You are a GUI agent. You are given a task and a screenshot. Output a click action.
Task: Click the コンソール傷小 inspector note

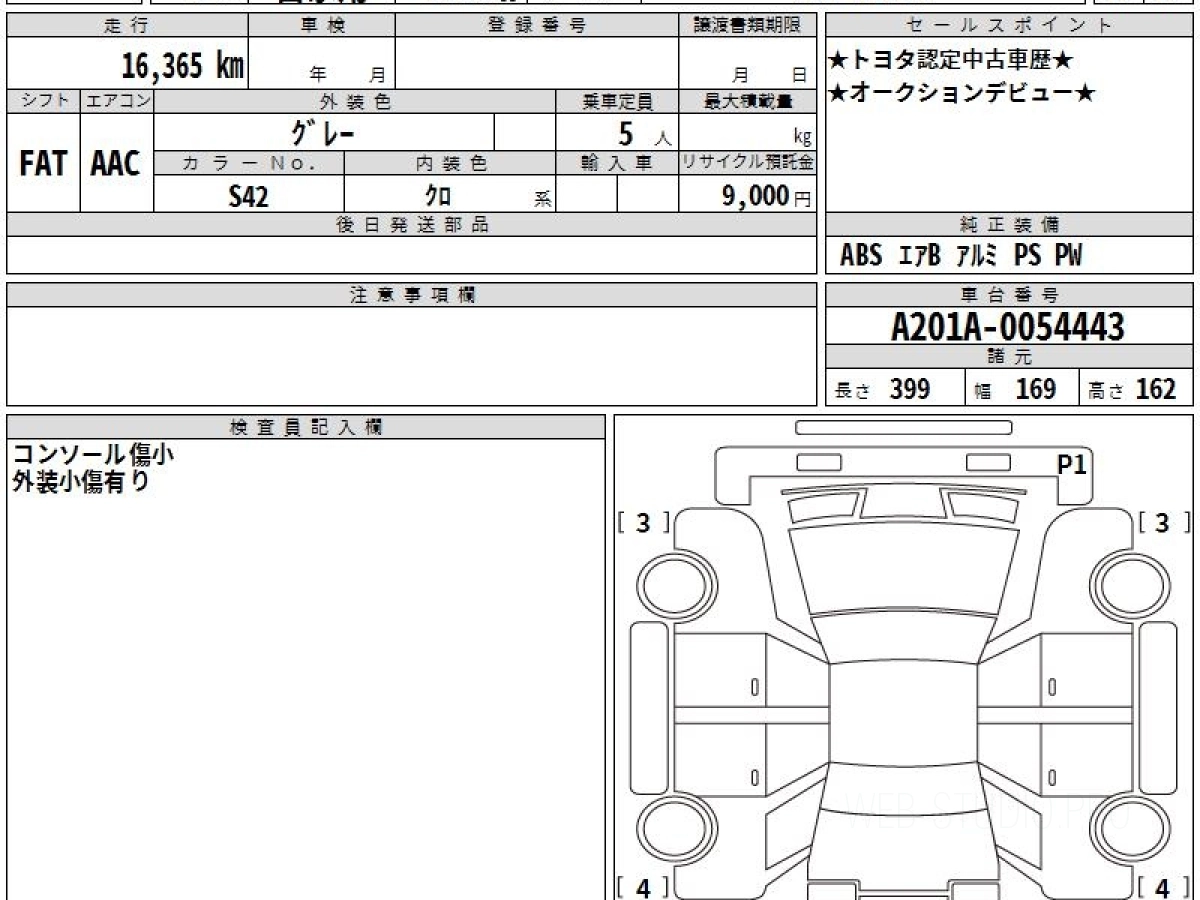[93, 454]
